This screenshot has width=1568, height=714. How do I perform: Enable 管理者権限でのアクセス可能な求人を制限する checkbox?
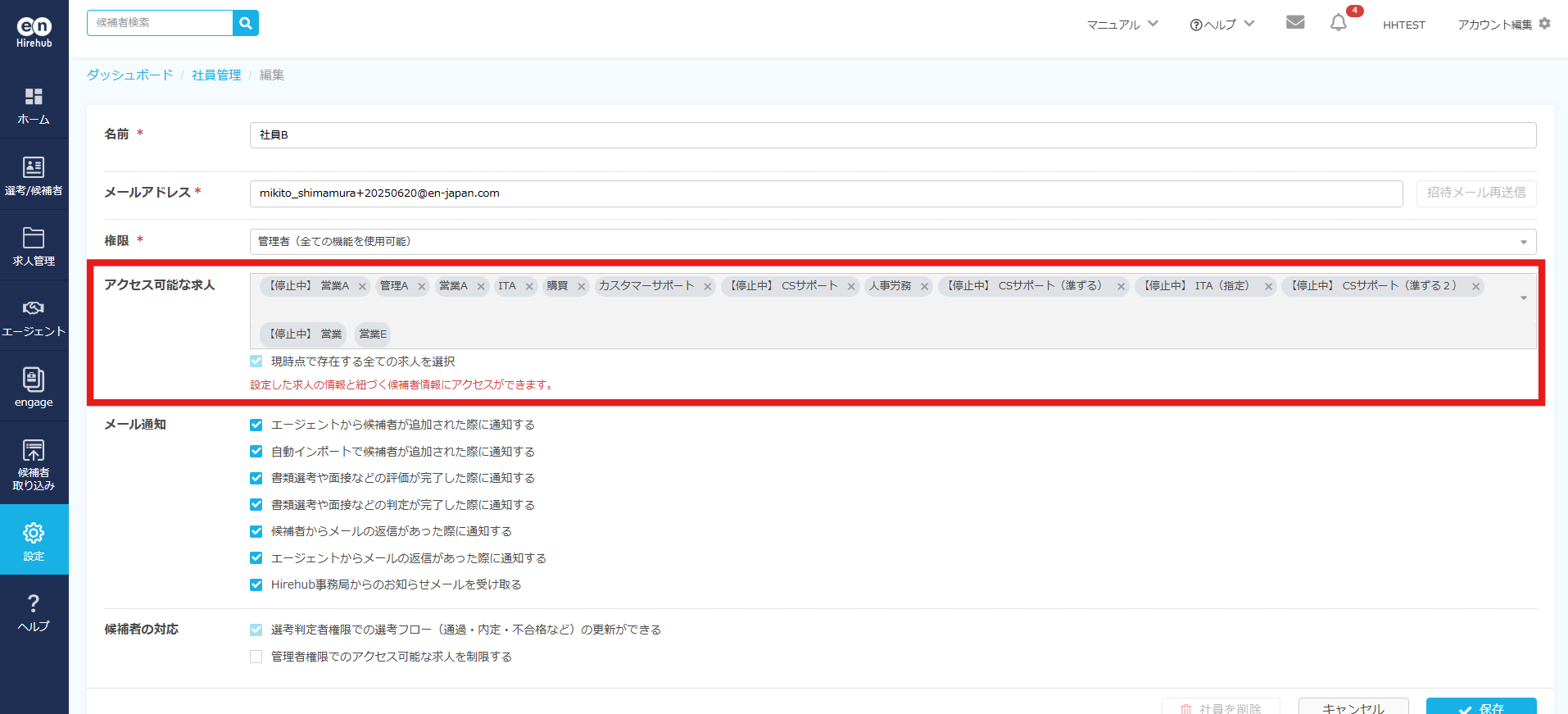[x=256, y=657]
